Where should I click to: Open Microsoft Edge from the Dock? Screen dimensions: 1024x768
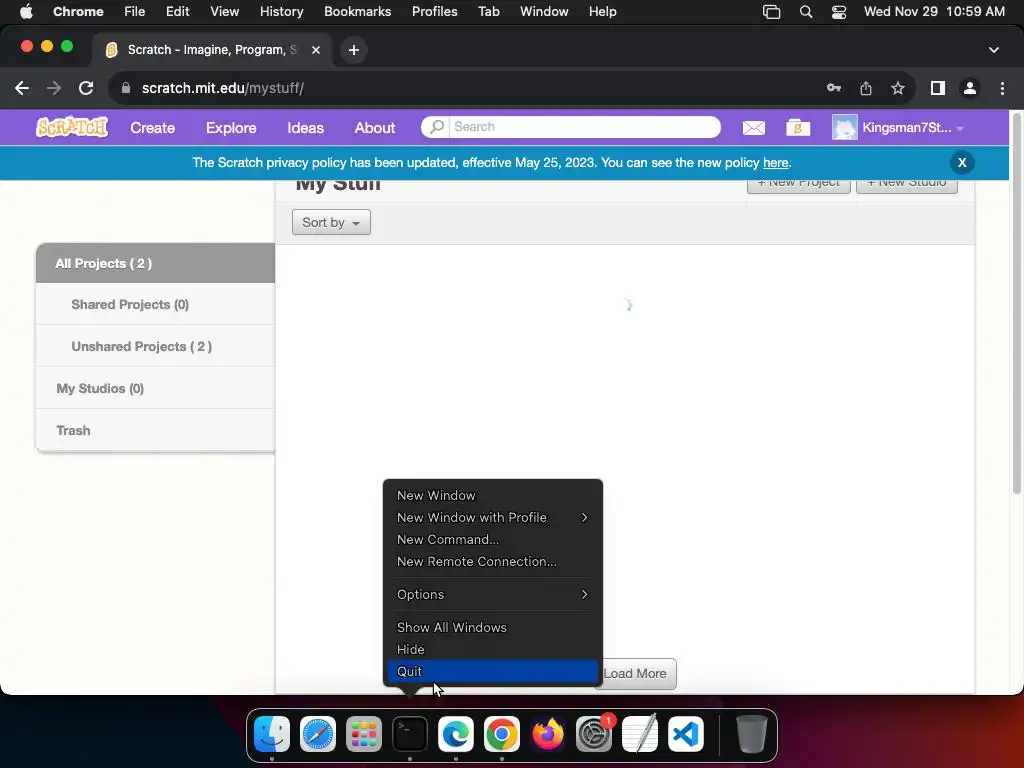[x=456, y=733]
